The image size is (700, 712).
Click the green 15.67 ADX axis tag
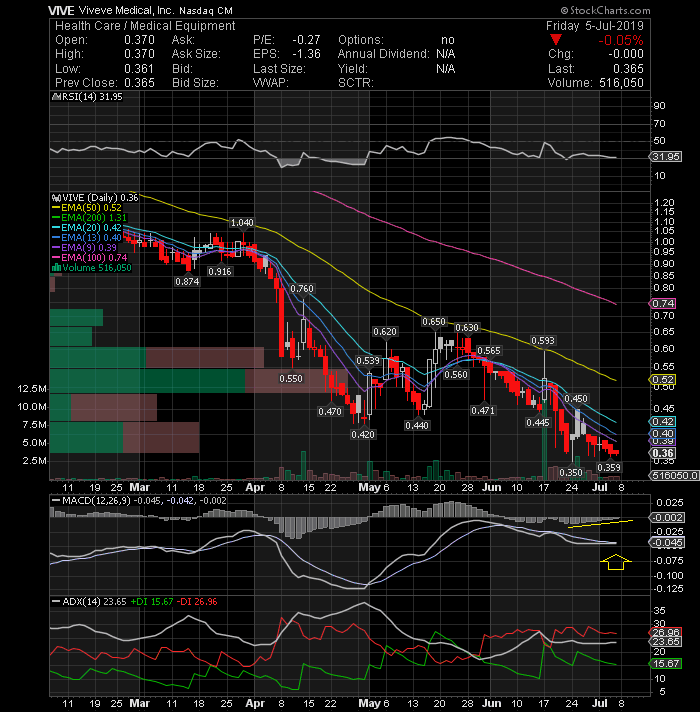pyautogui.click(x=665, y=664)
